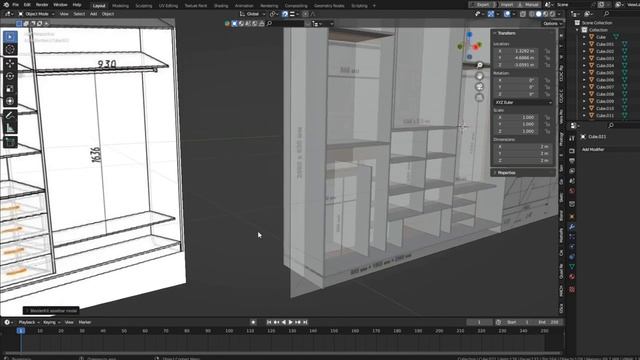Click the timeline horizontal scrollbar

[282, 353]
